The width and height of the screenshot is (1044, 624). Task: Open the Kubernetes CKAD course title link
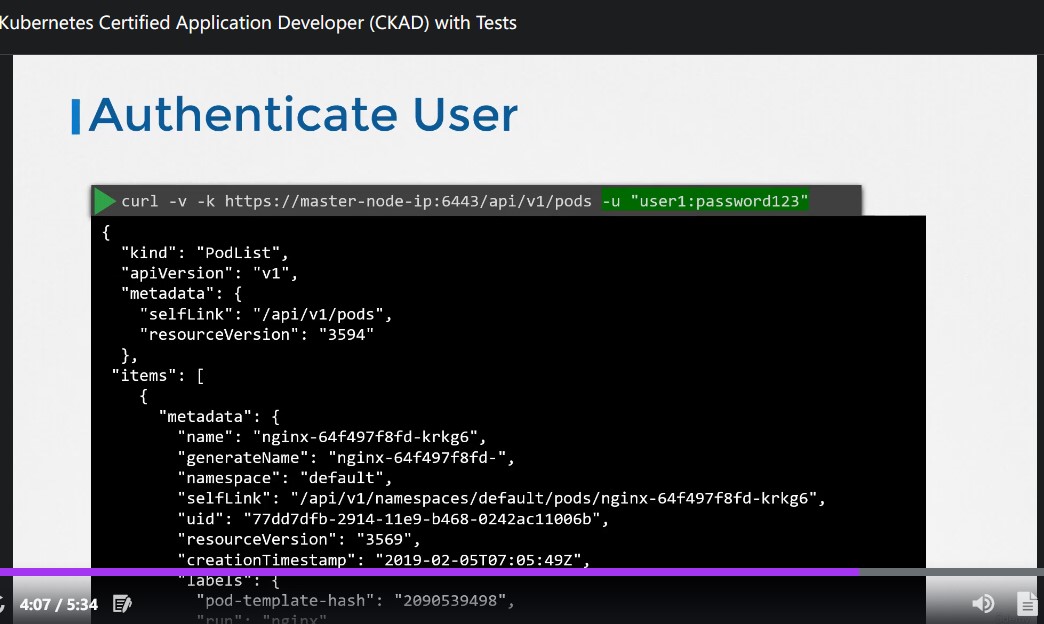[x=258, y=23]
